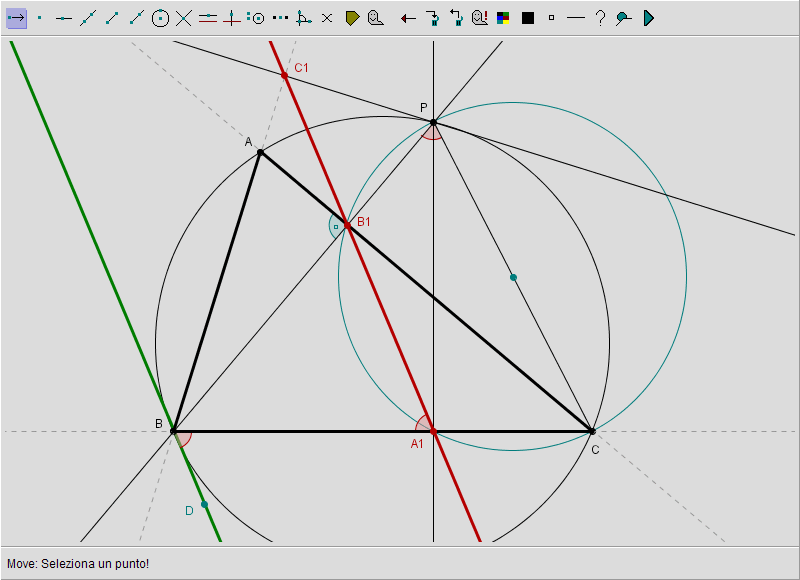
Task: Select the red point C1
Action: [x=285, y=75]
